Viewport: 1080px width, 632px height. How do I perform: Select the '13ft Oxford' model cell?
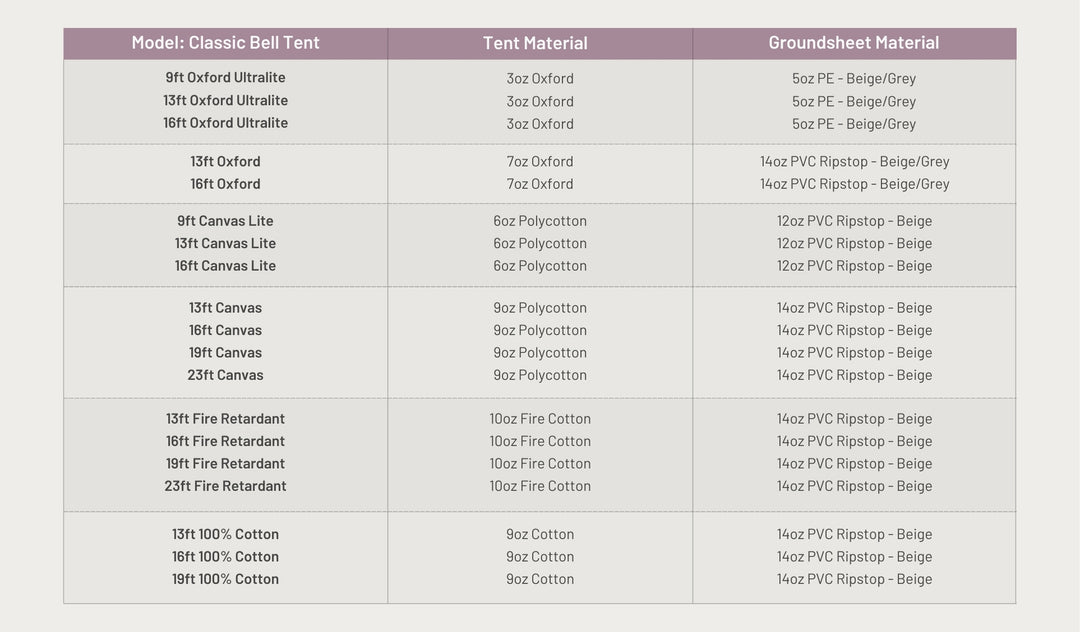(x=225, y=161)
